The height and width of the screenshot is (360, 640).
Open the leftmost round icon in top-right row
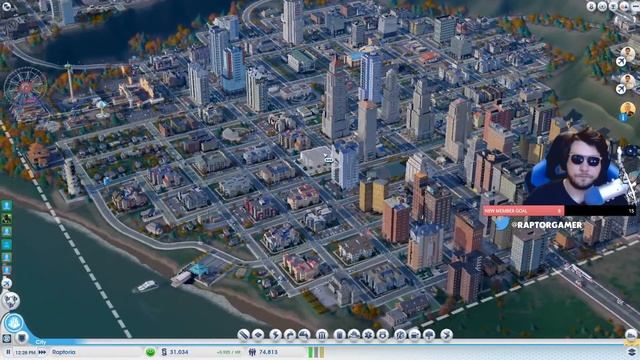tap(591, 6)
